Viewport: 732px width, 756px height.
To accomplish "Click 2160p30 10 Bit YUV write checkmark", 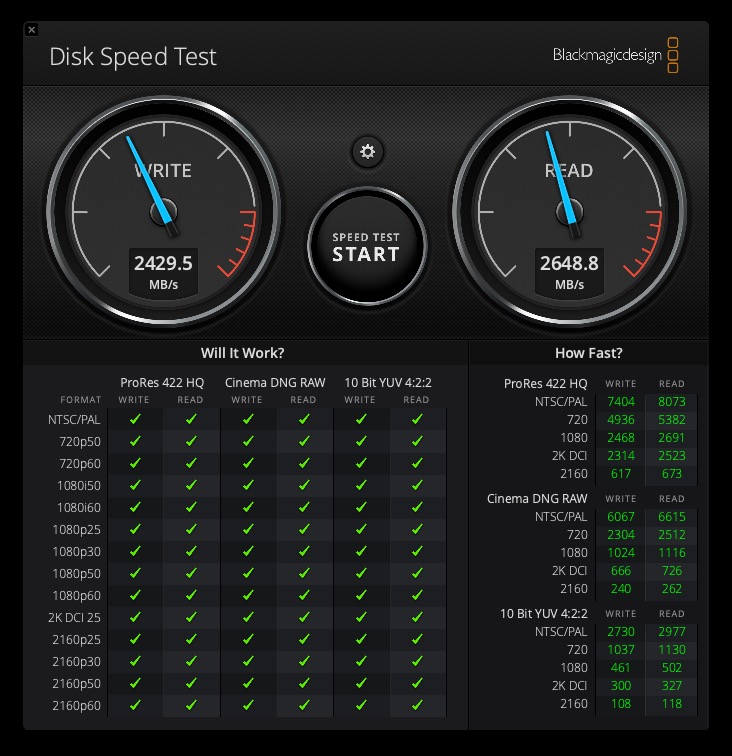I will pyautogui.click(x=361, y=662).
